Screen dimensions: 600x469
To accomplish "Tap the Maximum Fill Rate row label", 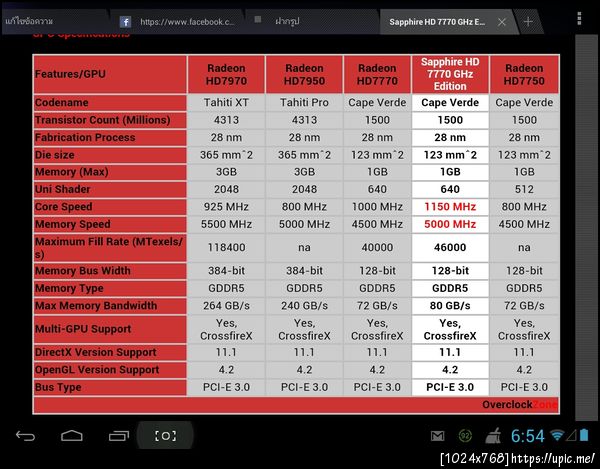I will coord(110,248).
